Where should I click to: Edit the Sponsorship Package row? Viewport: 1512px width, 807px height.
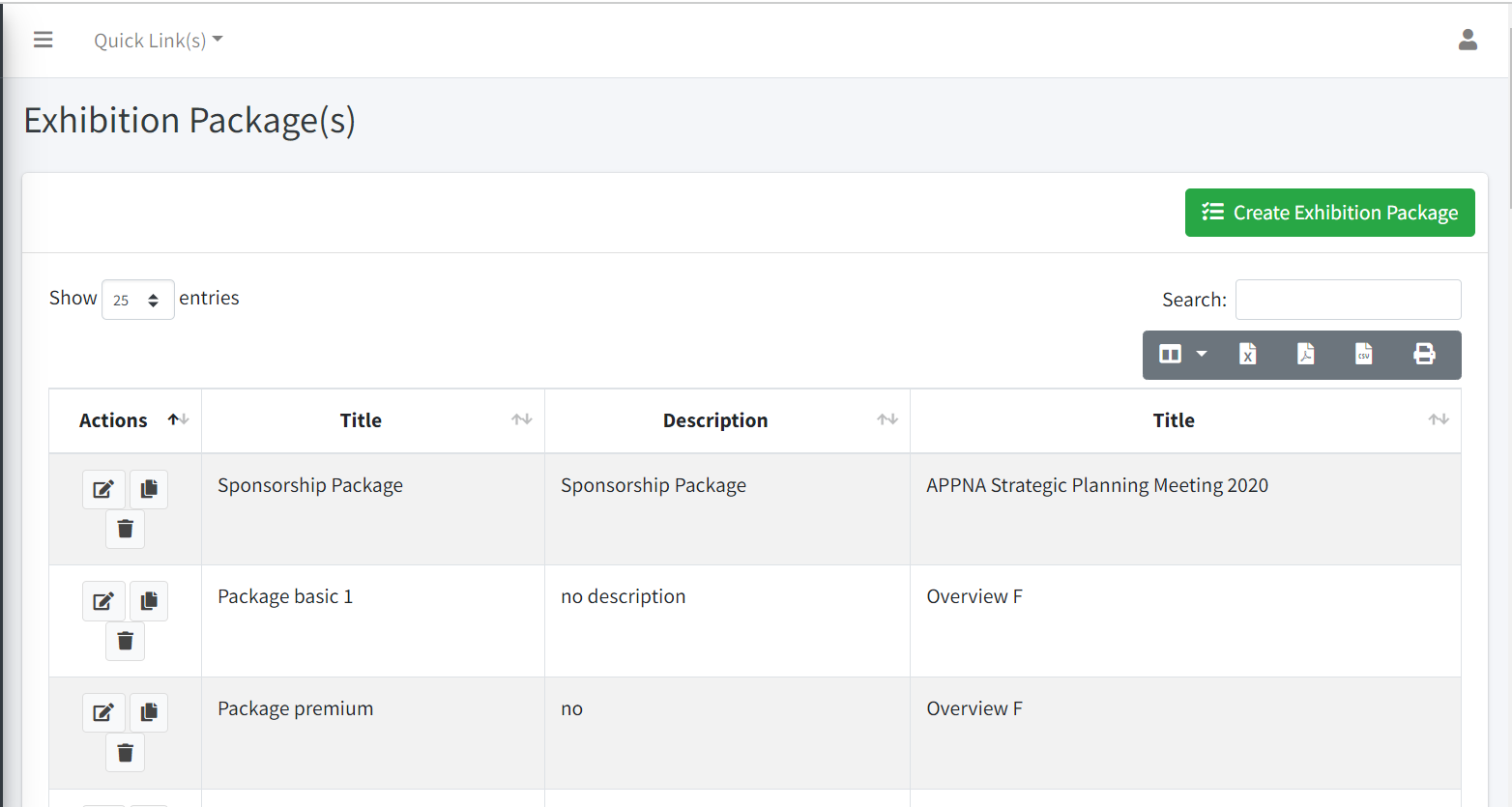coord(103,489)
